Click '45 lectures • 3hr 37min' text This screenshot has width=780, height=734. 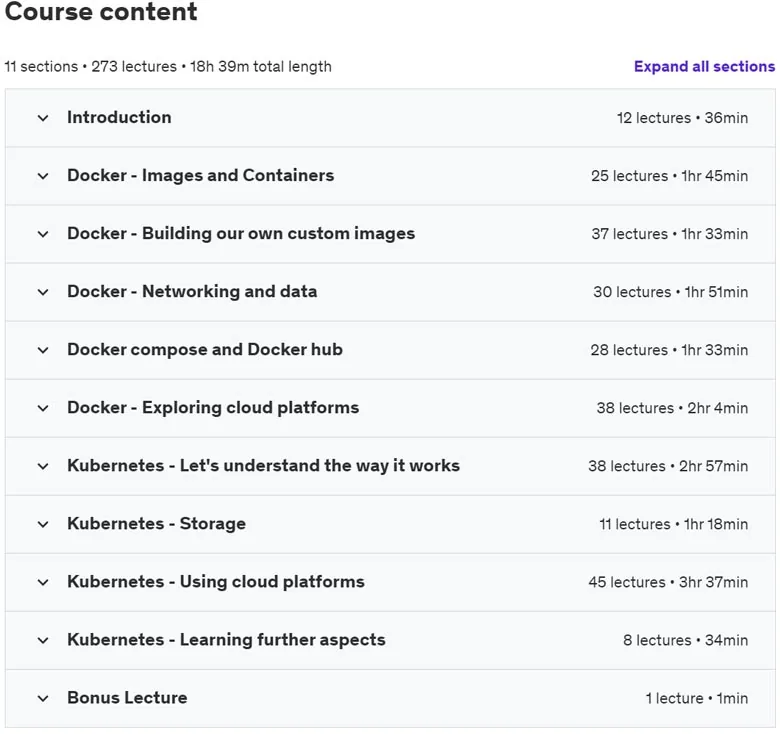coord(668,582)
